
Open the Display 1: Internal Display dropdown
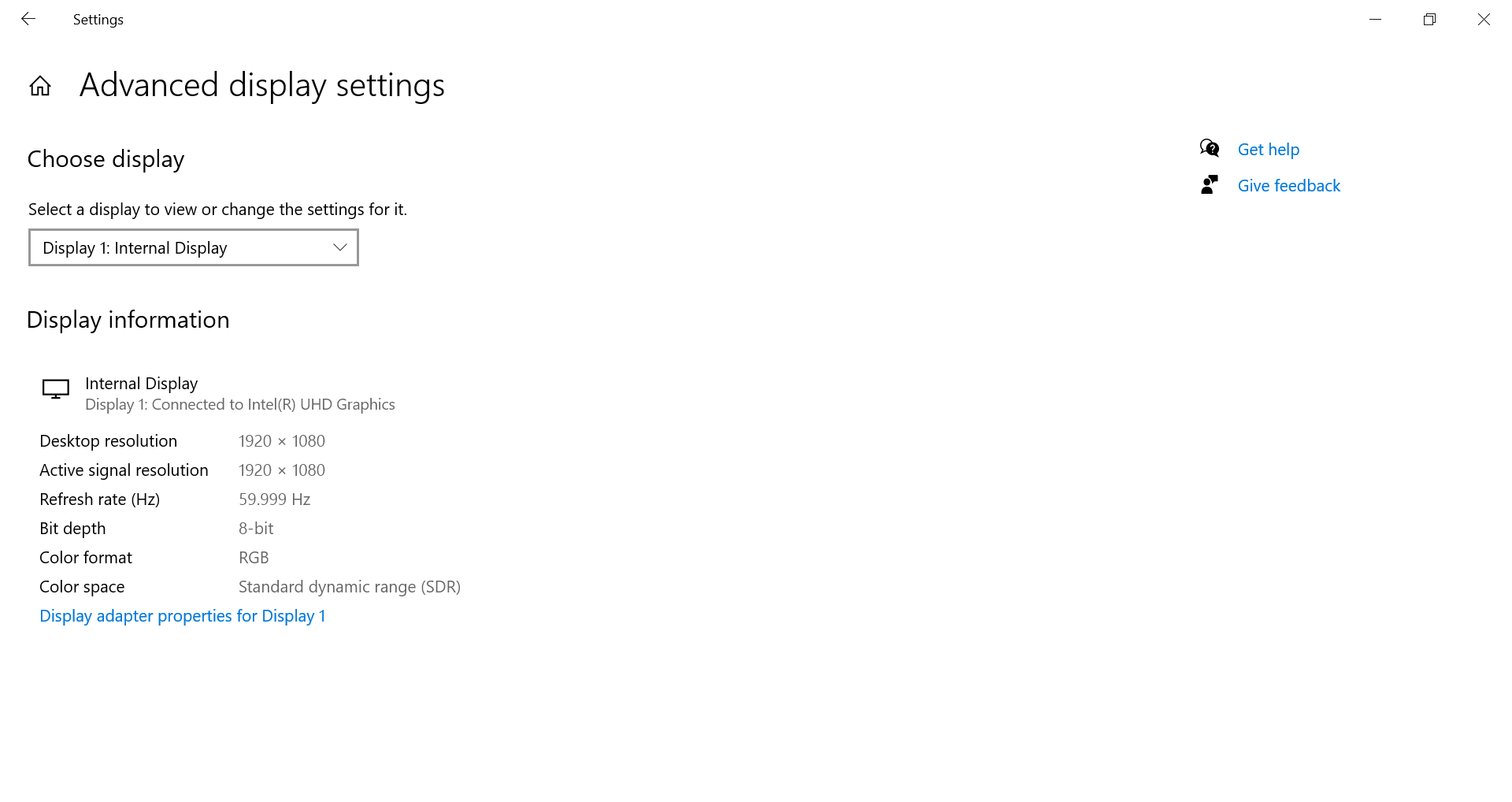coord(193,247)
